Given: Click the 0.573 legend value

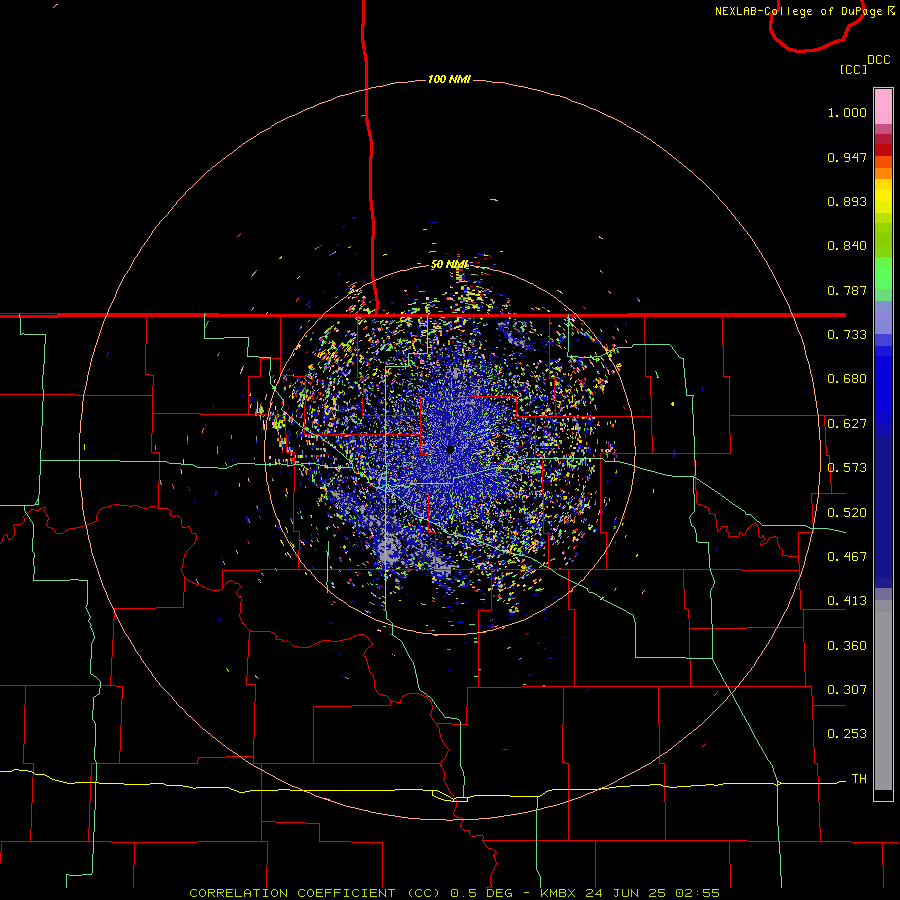Looking at the screenshot, I should click(847, 468).
